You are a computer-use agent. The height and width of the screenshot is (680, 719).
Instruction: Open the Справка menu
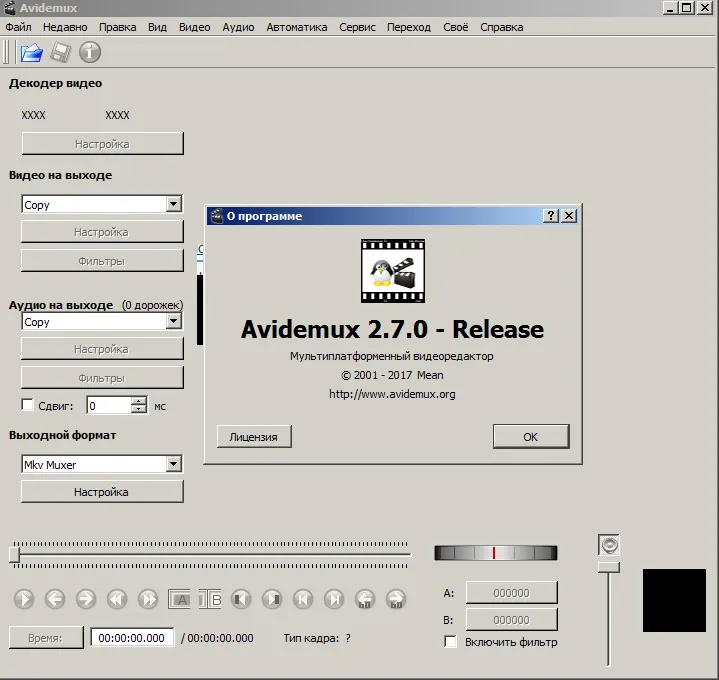click(502, 27)
